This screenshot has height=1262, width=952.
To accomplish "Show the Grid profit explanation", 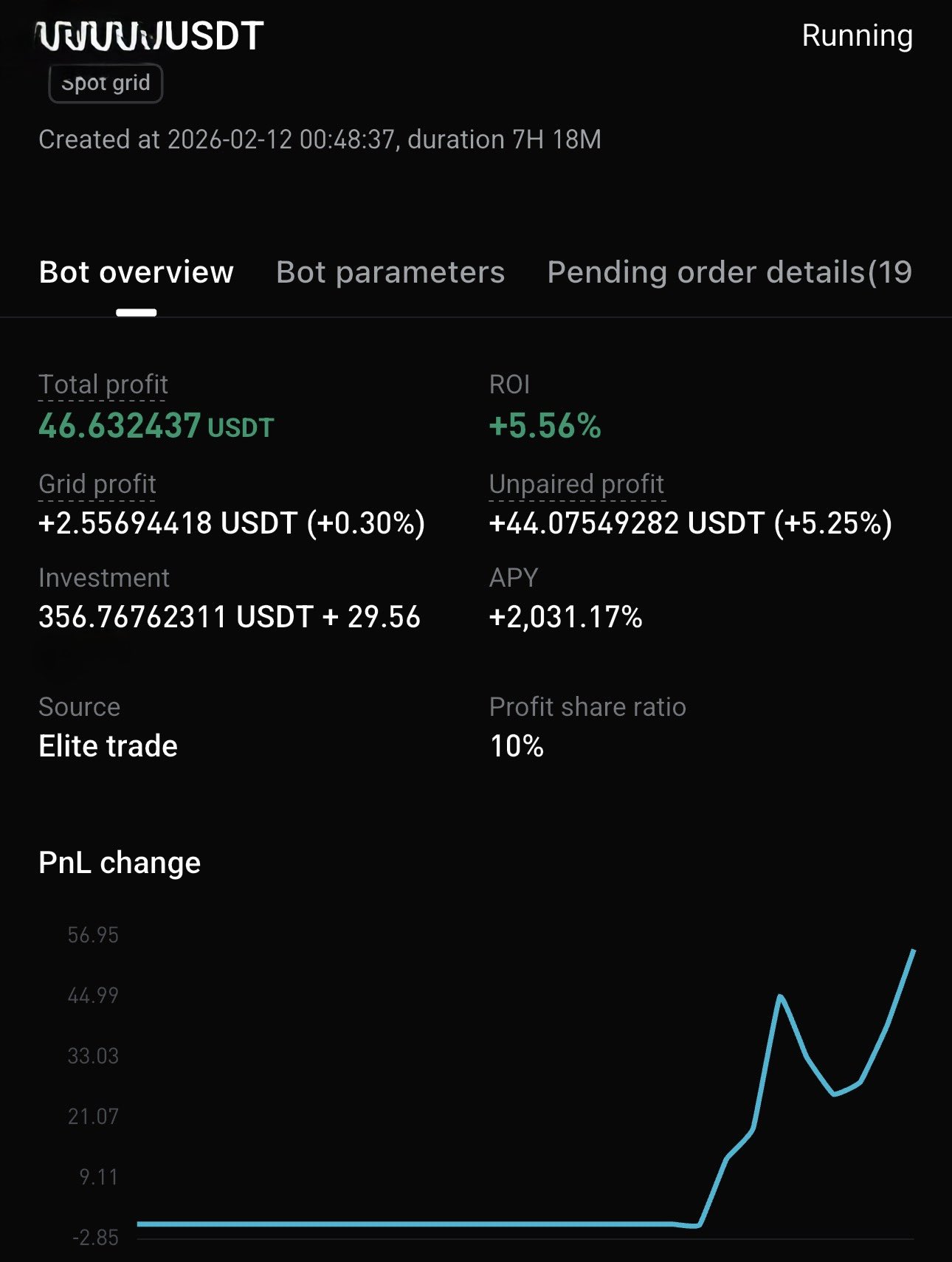I will (97, 484).
